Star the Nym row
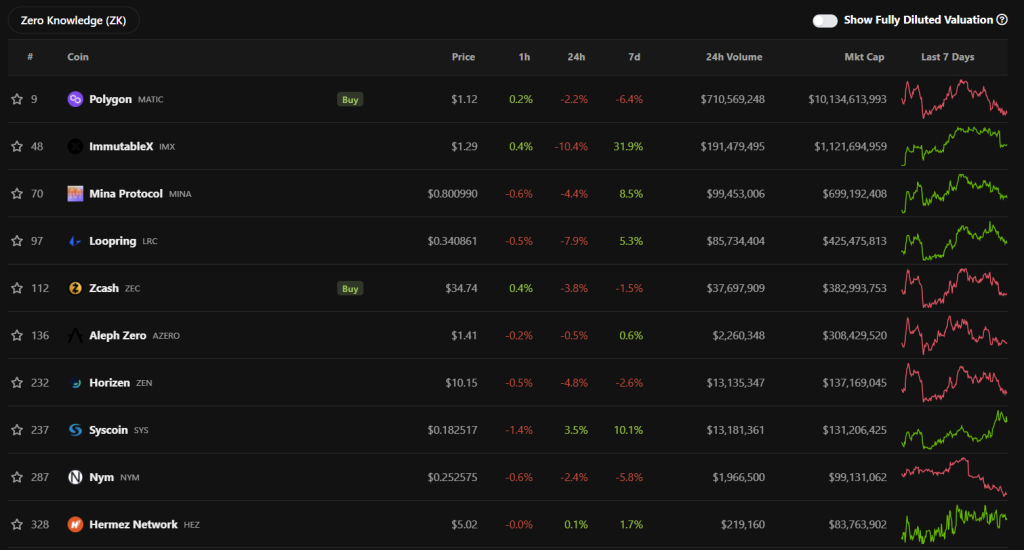The height and width of the screenshot is (550, 1024). (17, 477)
